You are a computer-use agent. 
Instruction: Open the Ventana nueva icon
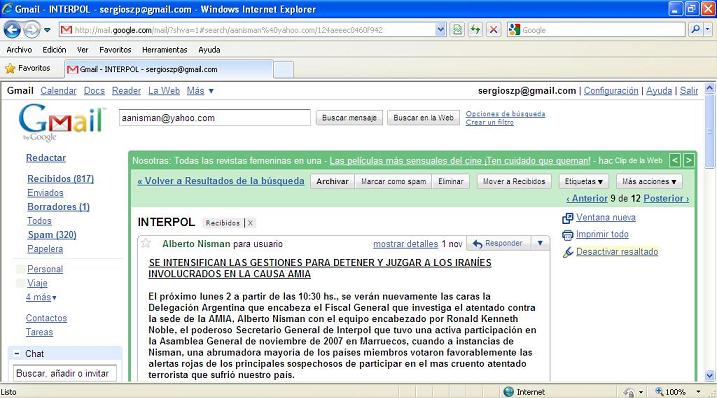click(x=567, y=218)
